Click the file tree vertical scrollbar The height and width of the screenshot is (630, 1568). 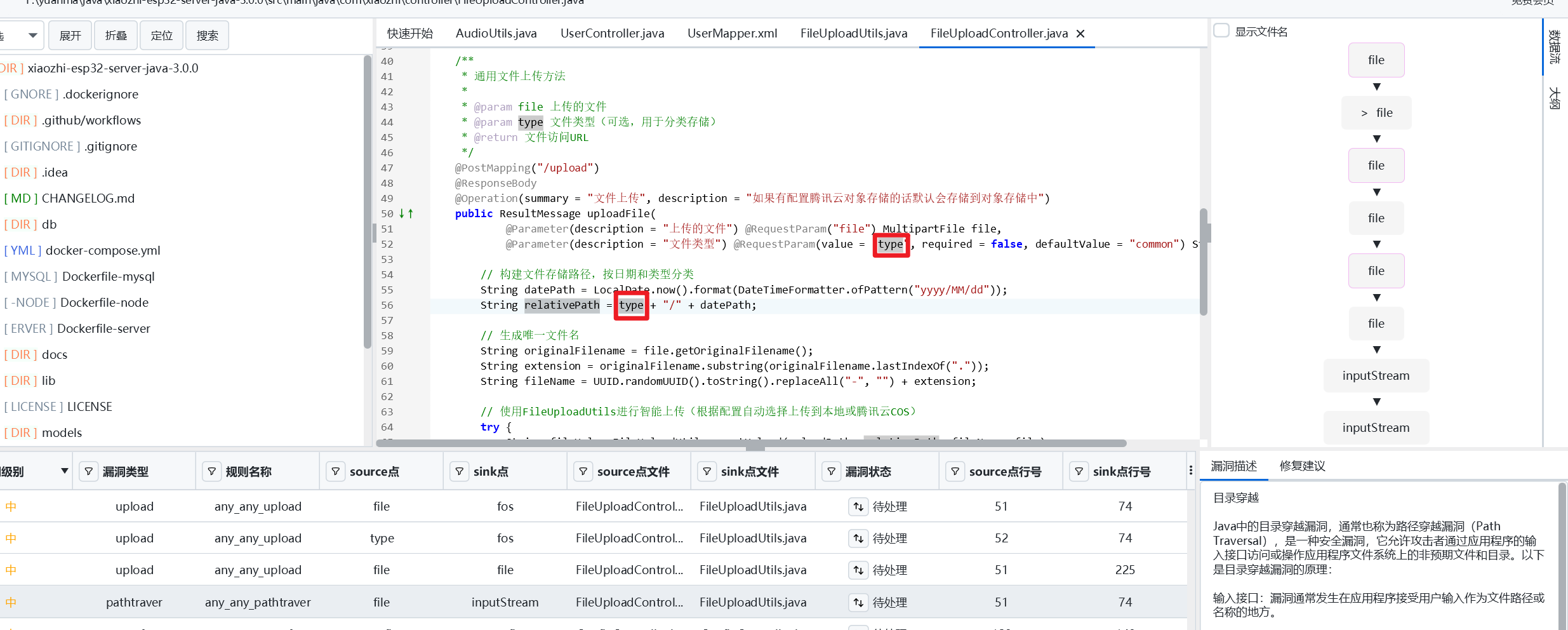click(x=367, y=202)
